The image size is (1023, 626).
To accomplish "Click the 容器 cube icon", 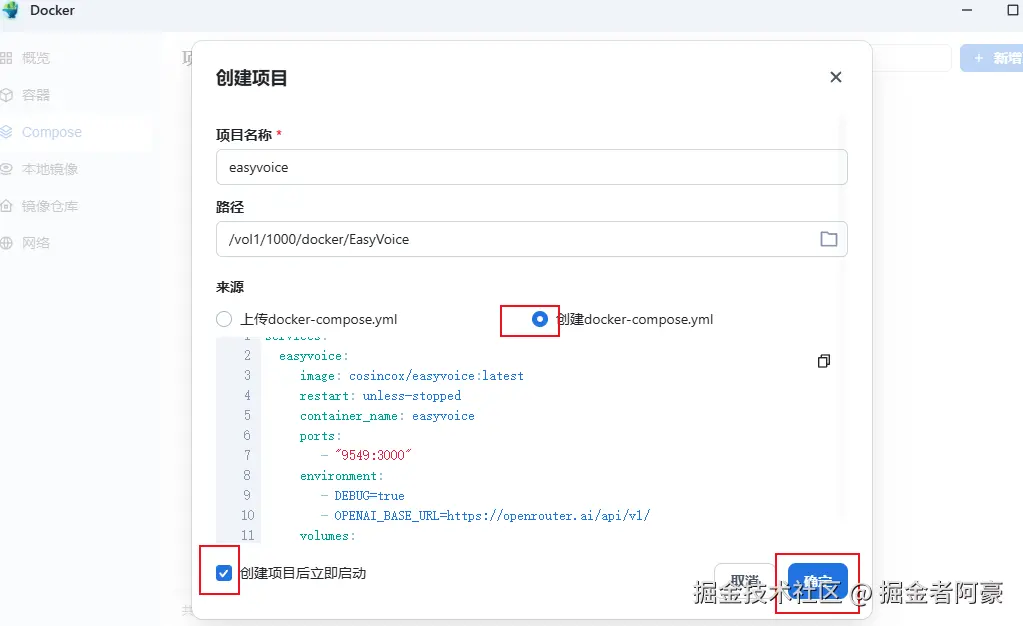I will 7,95.
